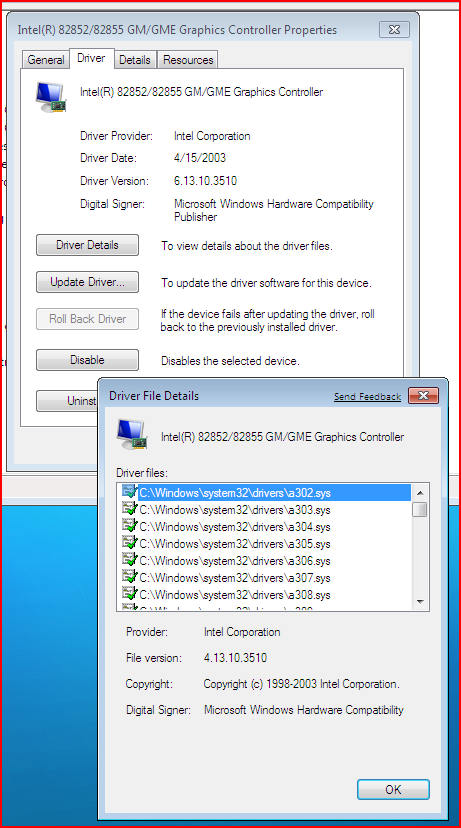Screen dimensions: 461x828
Task: Click the driver files list scroll-down arrow
Action: coord(420,601)
